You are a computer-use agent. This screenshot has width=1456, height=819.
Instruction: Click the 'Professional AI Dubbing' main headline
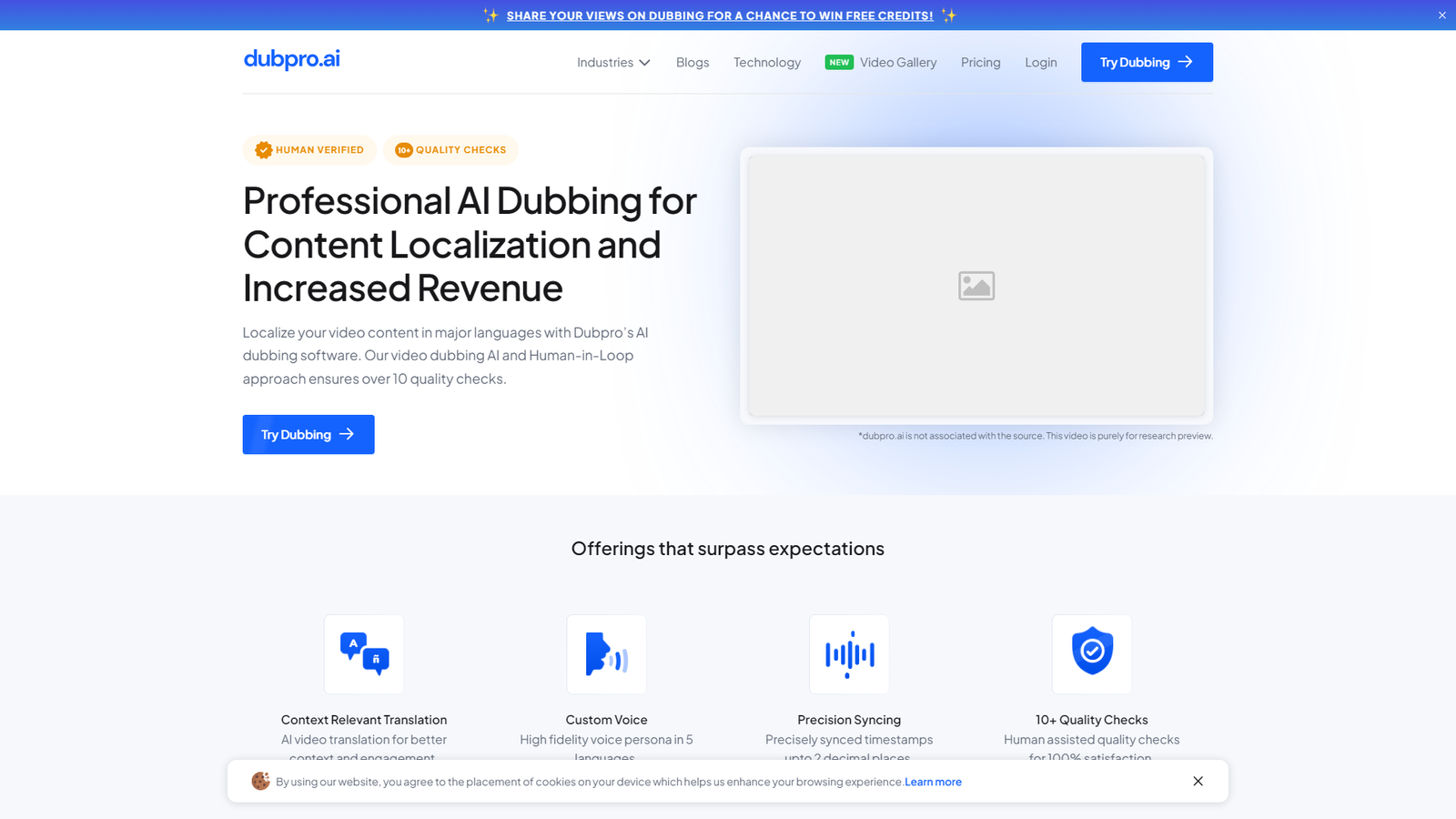click(x=470, y=245)
